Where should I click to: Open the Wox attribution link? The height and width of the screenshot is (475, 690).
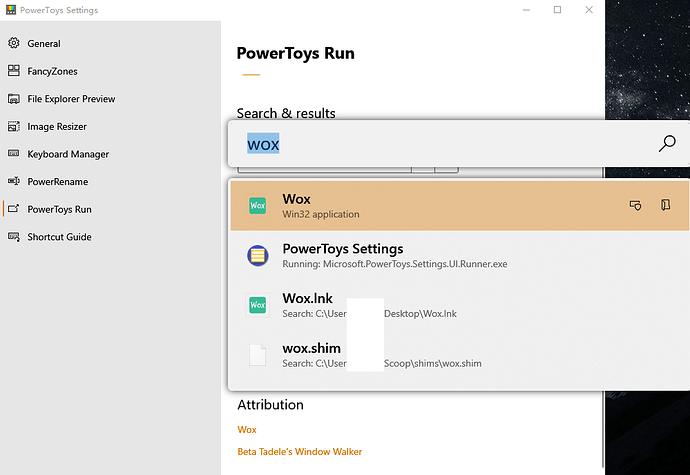247,430
